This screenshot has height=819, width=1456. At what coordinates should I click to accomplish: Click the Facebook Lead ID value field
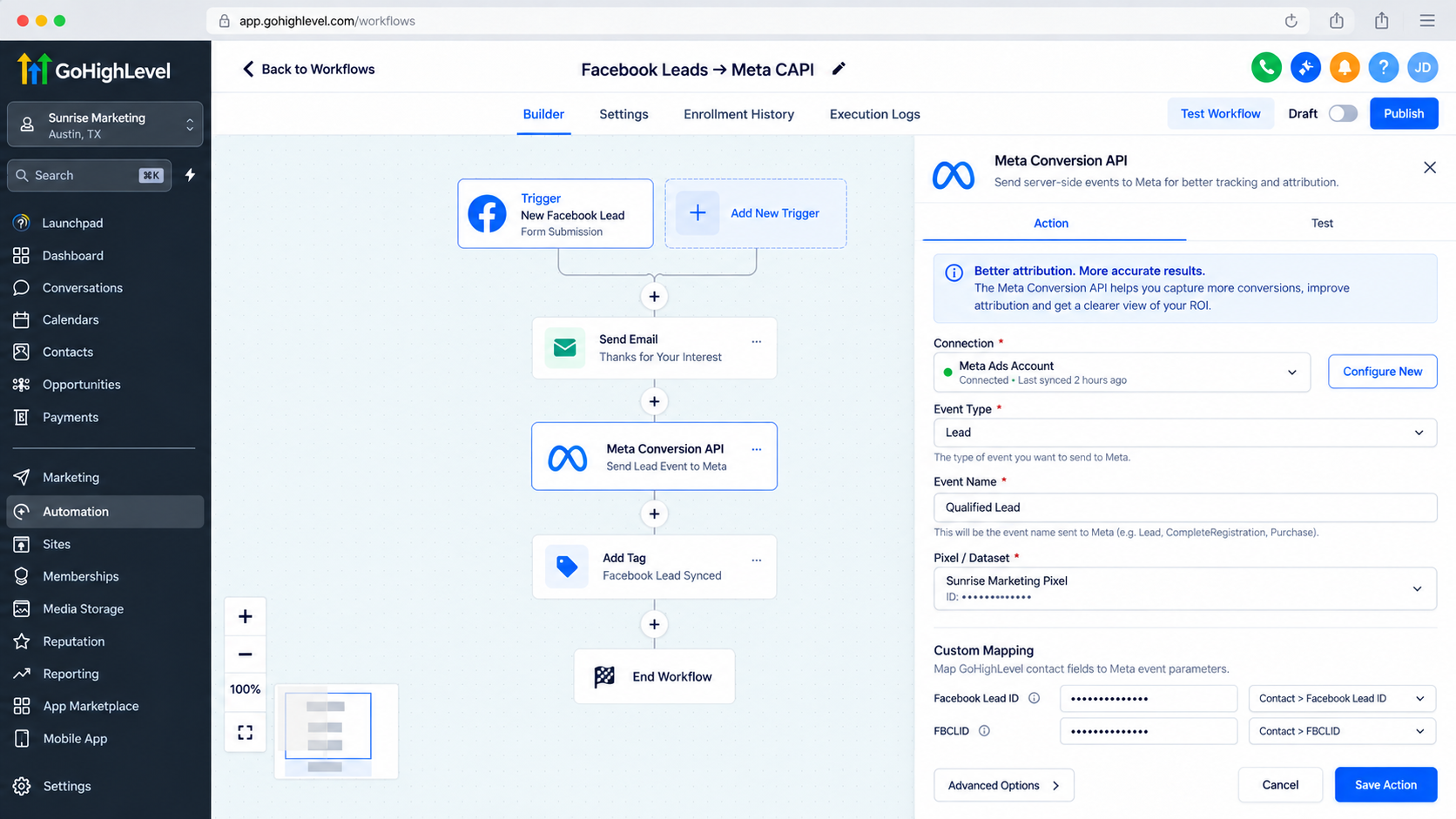point(1149,699)
